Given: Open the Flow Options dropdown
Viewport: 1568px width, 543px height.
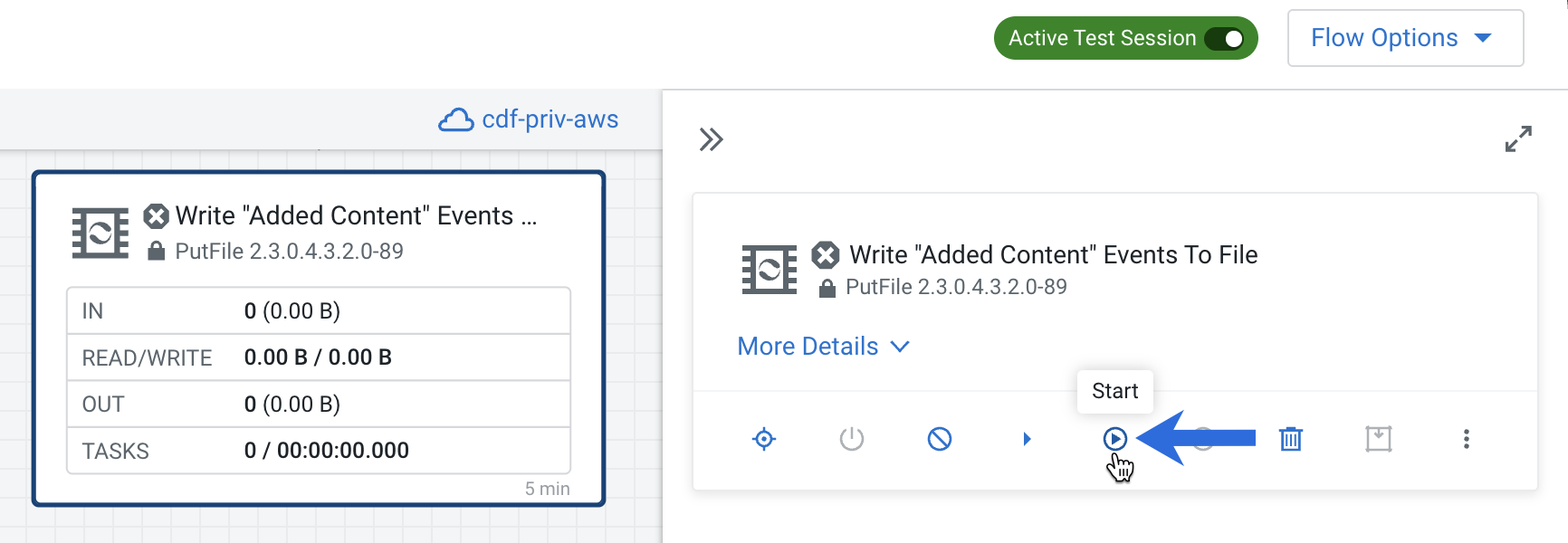Looking at the screenshot, I should (x=1404, y=38).
